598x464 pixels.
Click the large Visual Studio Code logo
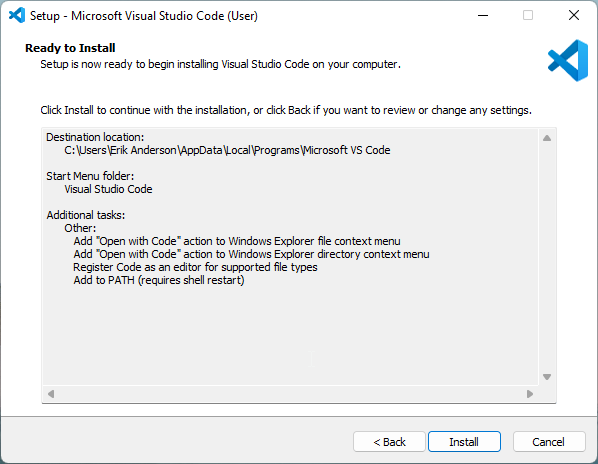[568, 60]
